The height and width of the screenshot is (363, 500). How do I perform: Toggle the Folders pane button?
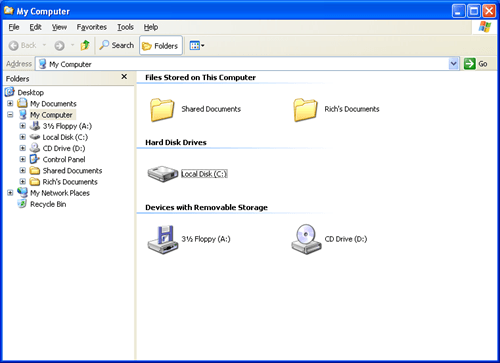[x=161, y=45]
